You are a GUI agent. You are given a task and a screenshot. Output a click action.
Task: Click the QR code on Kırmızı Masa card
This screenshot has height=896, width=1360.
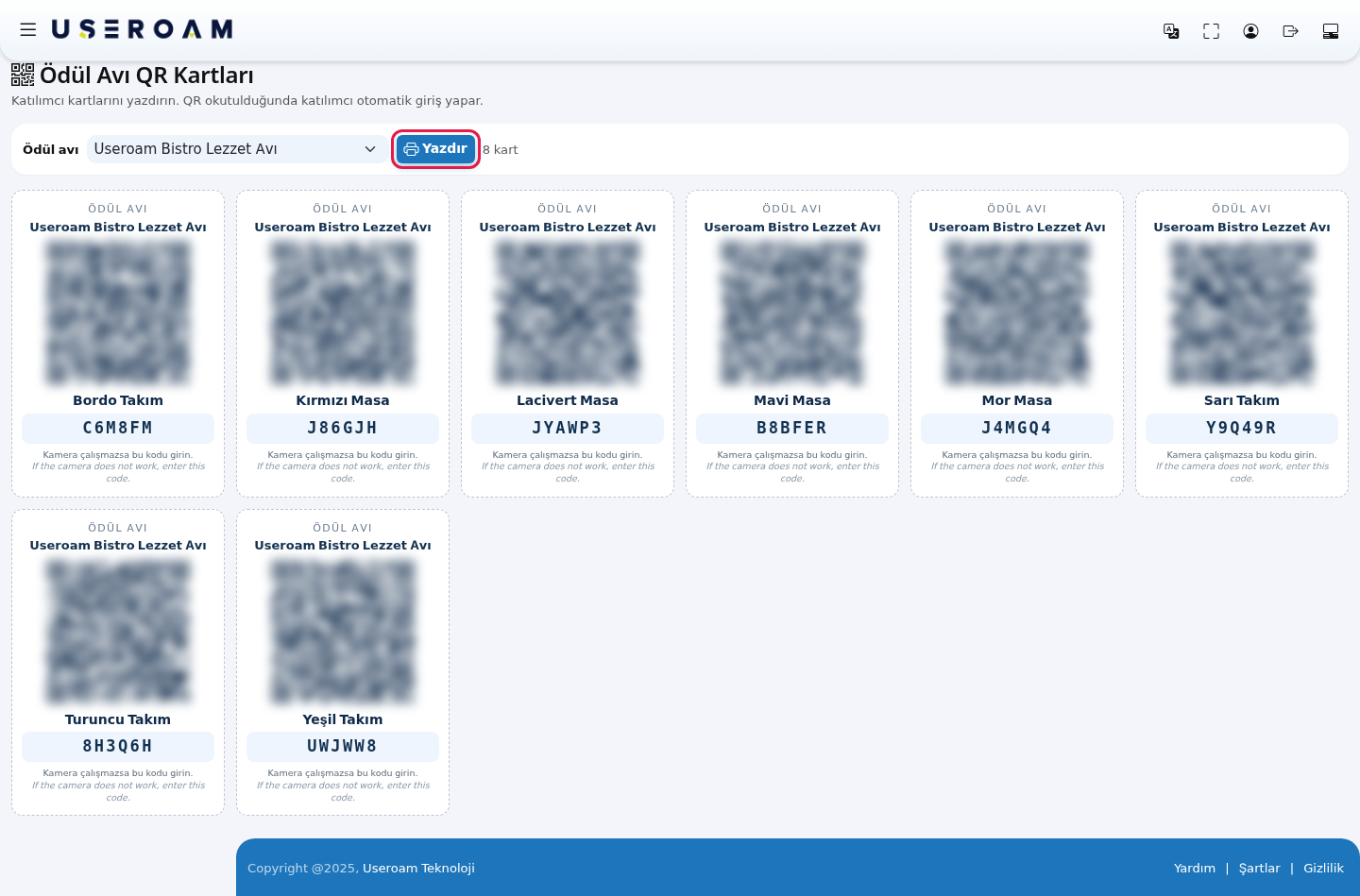pos(343,313)
